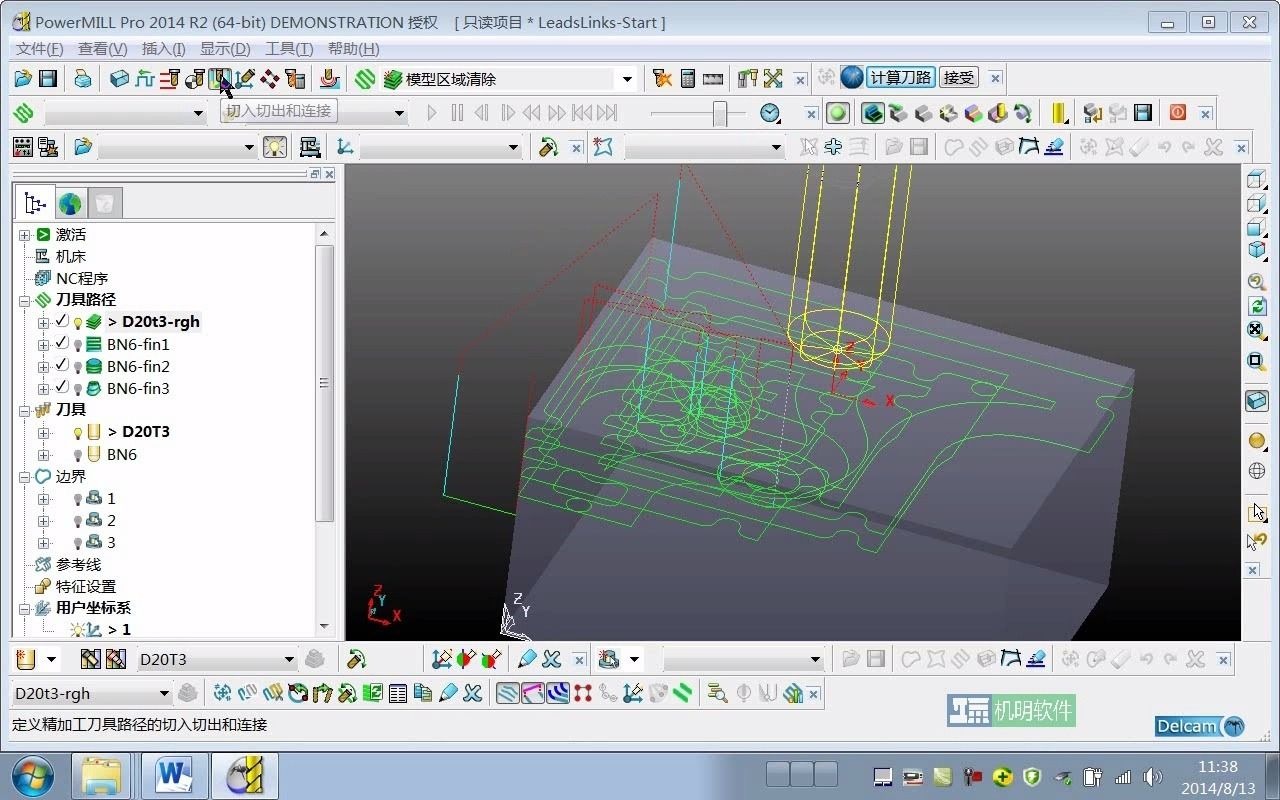
Task: Click the save project floppy icon
Action: (x=47, y=78)
